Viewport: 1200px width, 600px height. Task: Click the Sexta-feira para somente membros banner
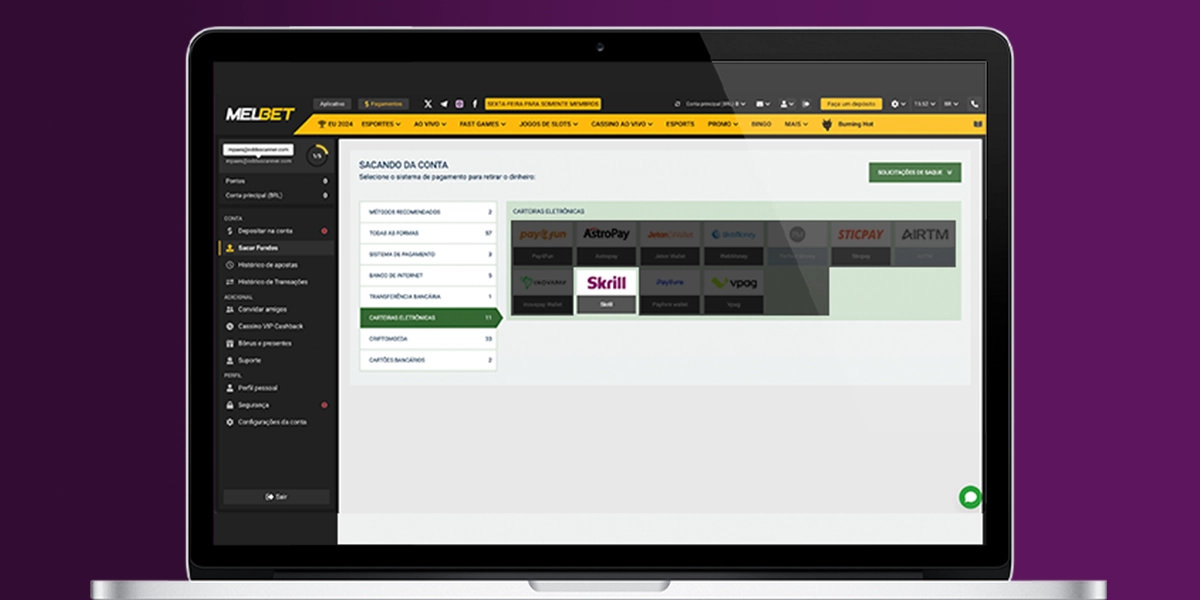543,104
